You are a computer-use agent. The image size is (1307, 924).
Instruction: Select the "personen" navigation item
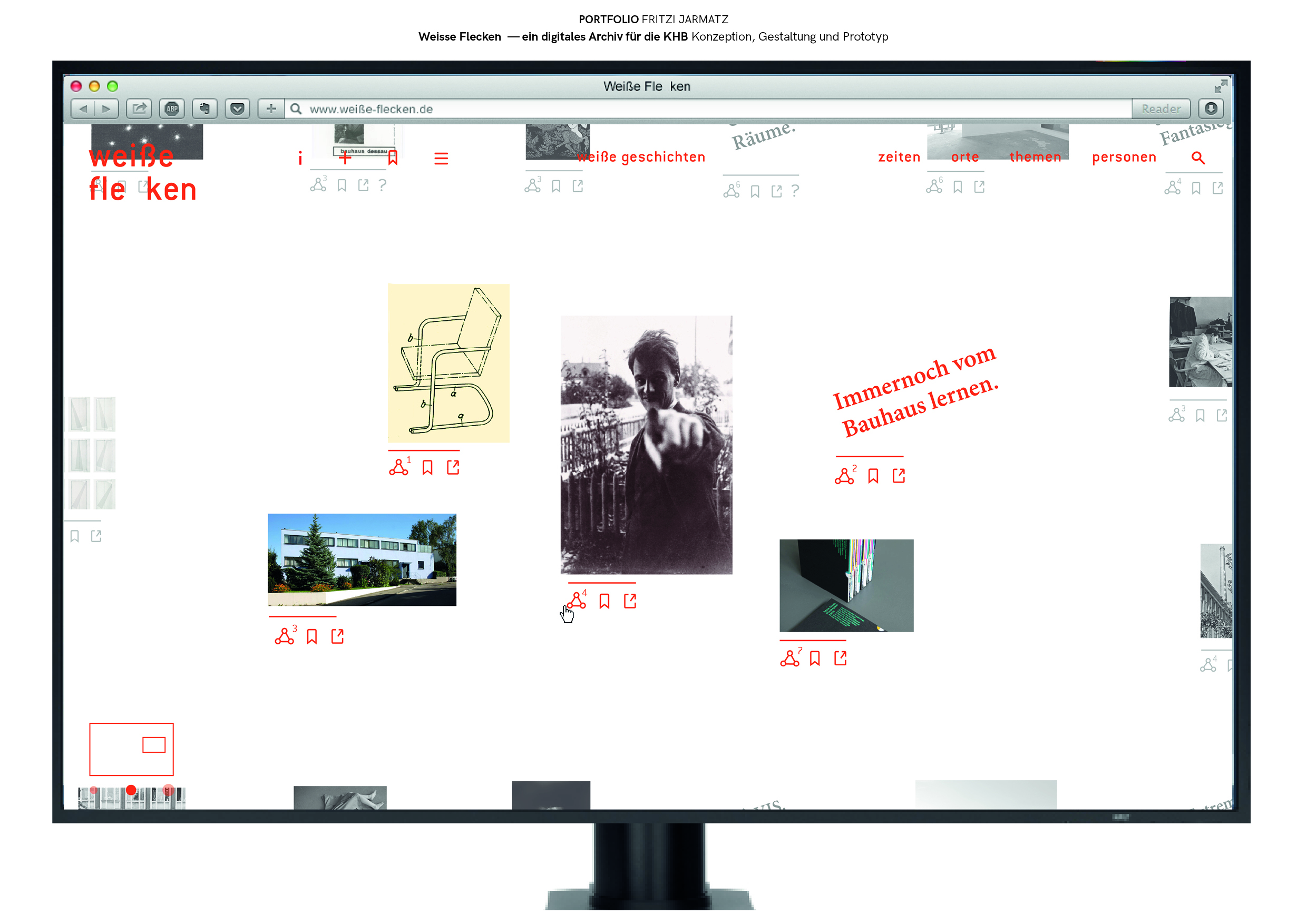click(1124, 157)
